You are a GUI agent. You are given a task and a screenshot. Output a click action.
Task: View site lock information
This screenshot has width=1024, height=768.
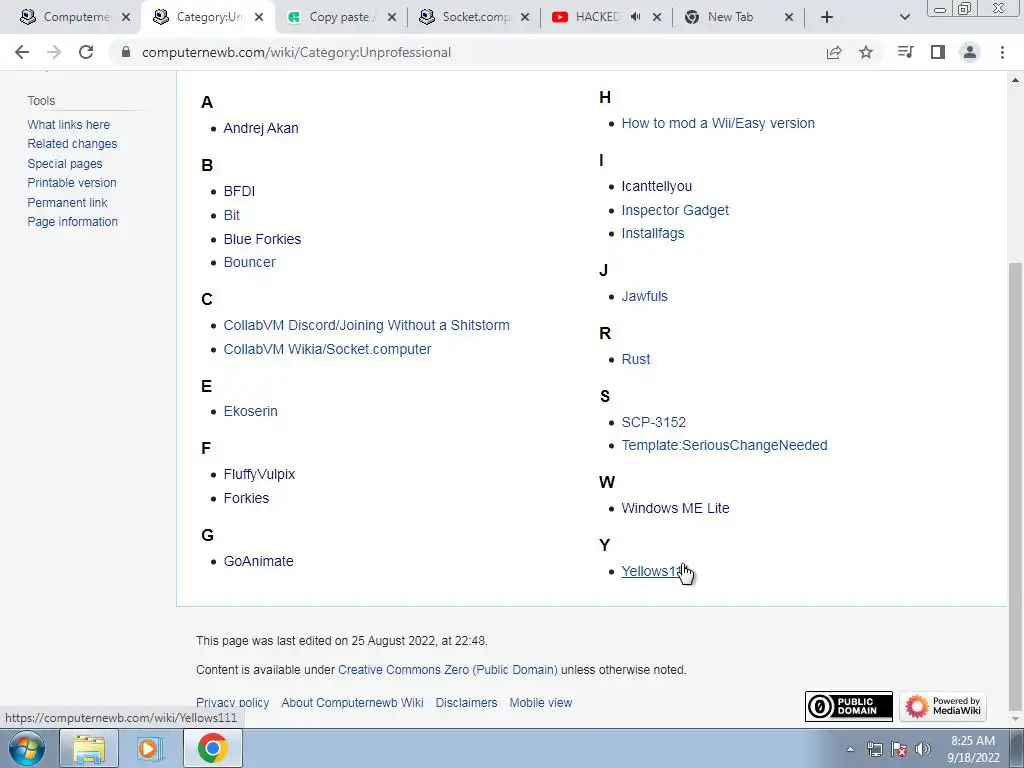click(x=125, y=52)
